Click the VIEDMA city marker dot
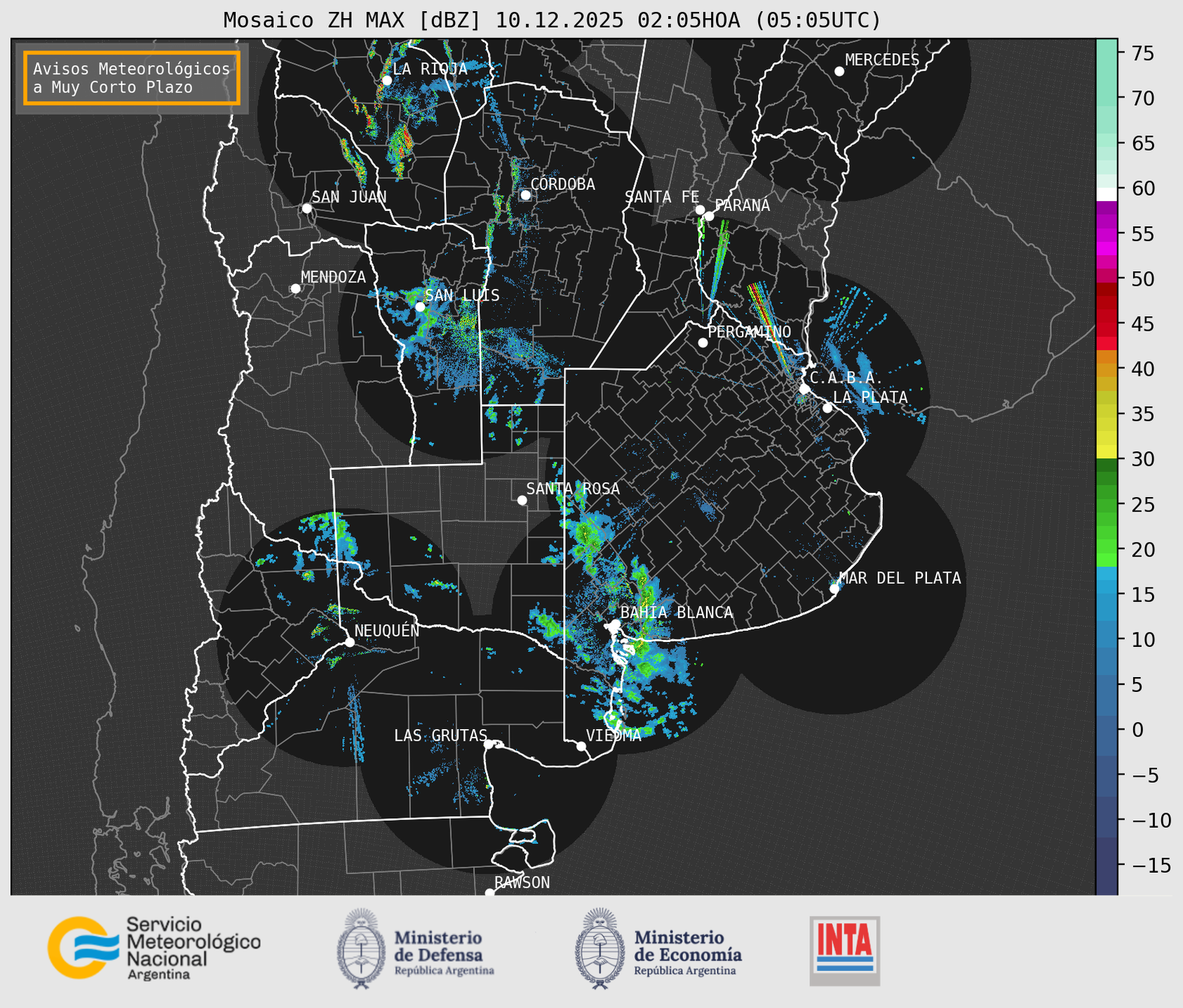This screenshot has height=1008, width=1183. (581, 746)
